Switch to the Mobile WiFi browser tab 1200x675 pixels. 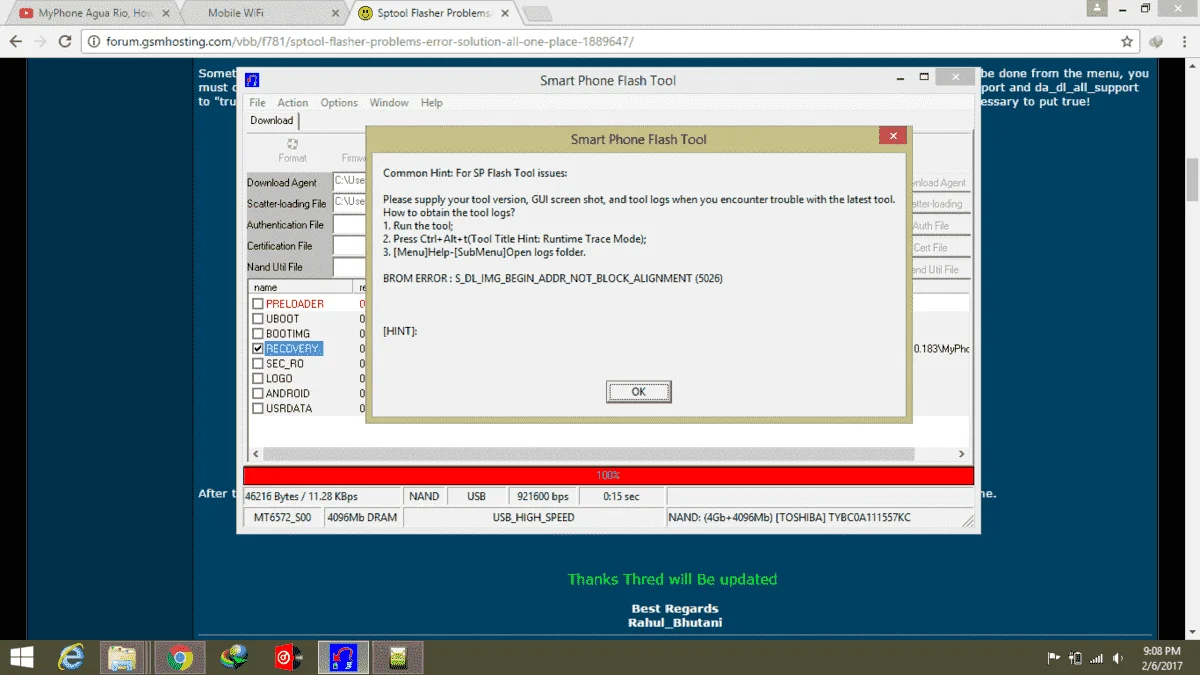(x=260, y=13)
